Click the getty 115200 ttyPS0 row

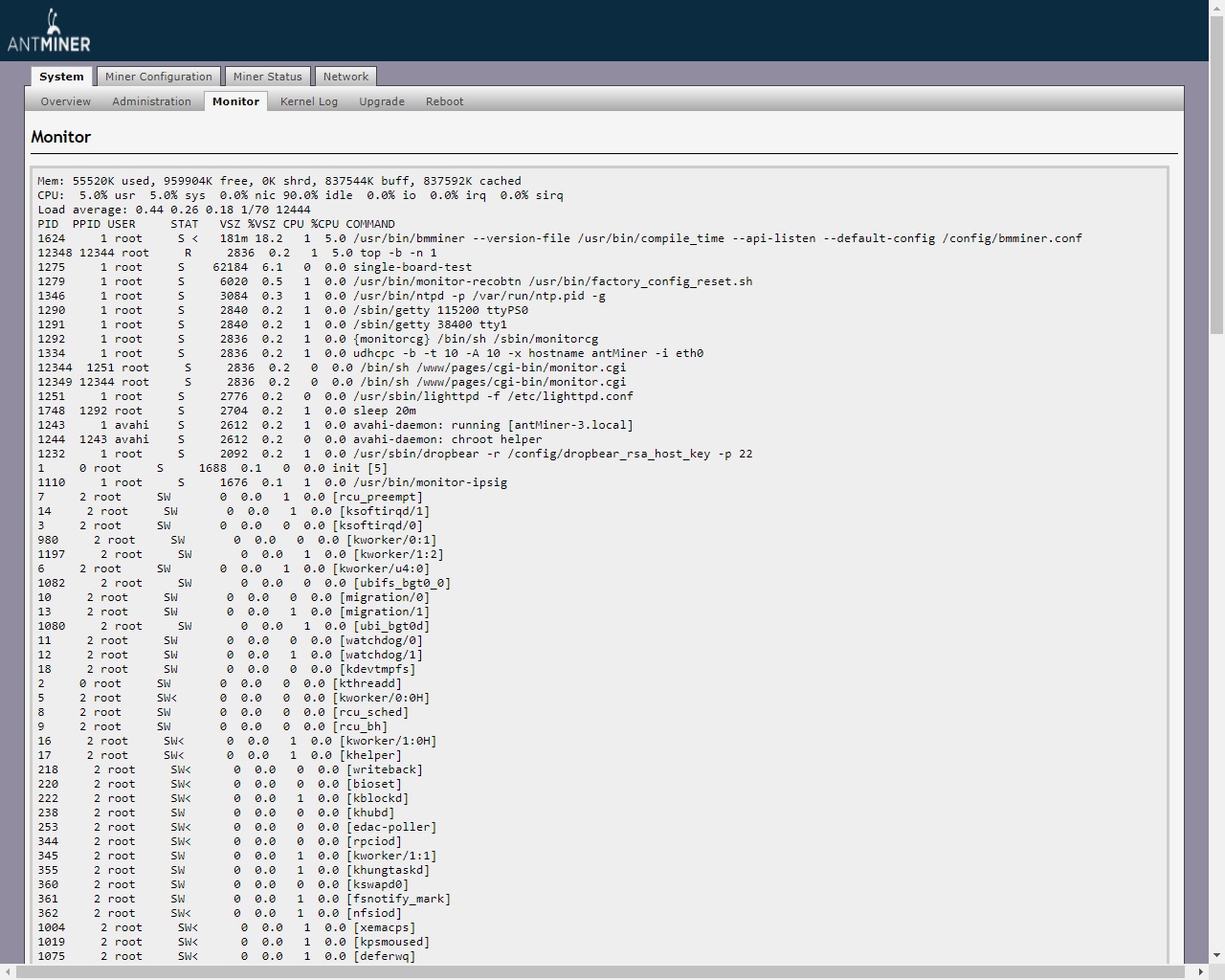283,310
